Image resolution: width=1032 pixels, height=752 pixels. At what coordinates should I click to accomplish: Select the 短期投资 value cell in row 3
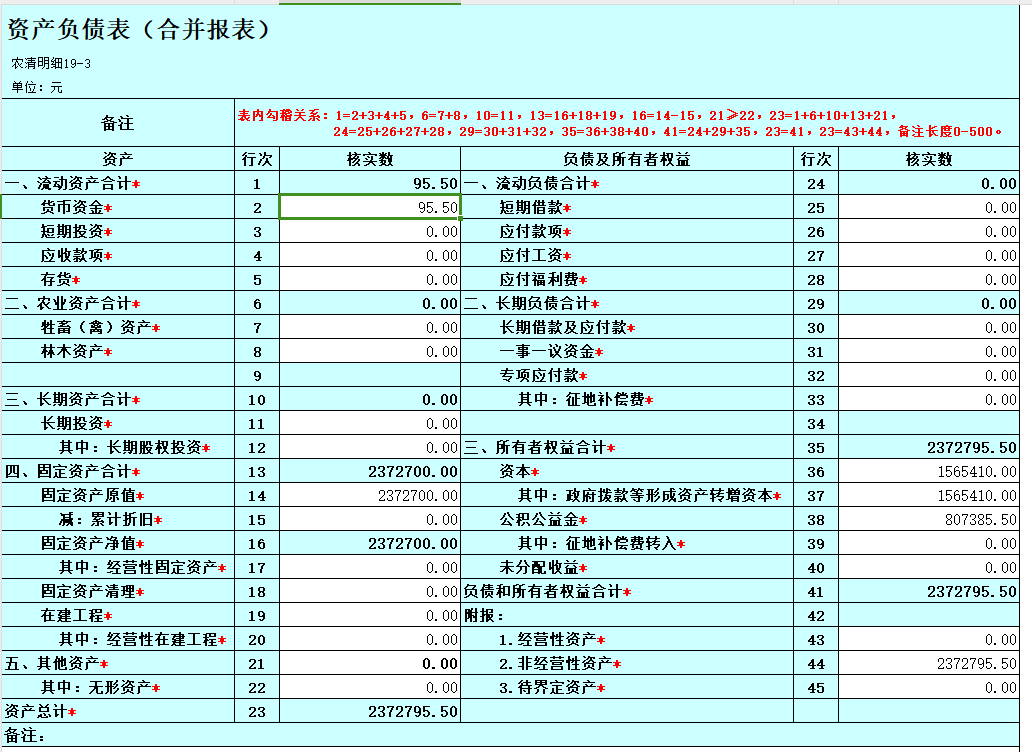point(370,232)
